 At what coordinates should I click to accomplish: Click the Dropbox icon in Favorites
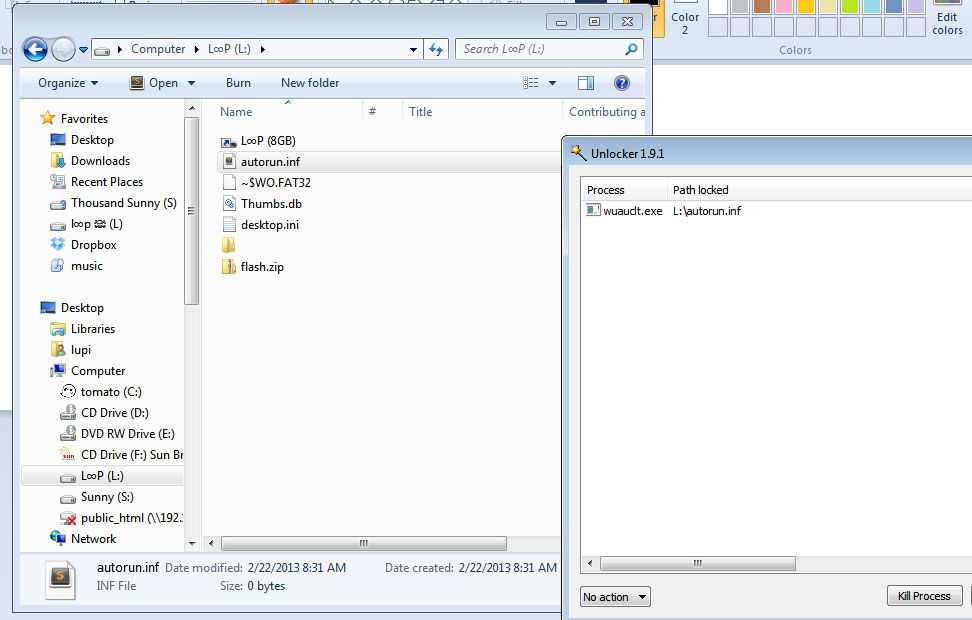[58, 245]
